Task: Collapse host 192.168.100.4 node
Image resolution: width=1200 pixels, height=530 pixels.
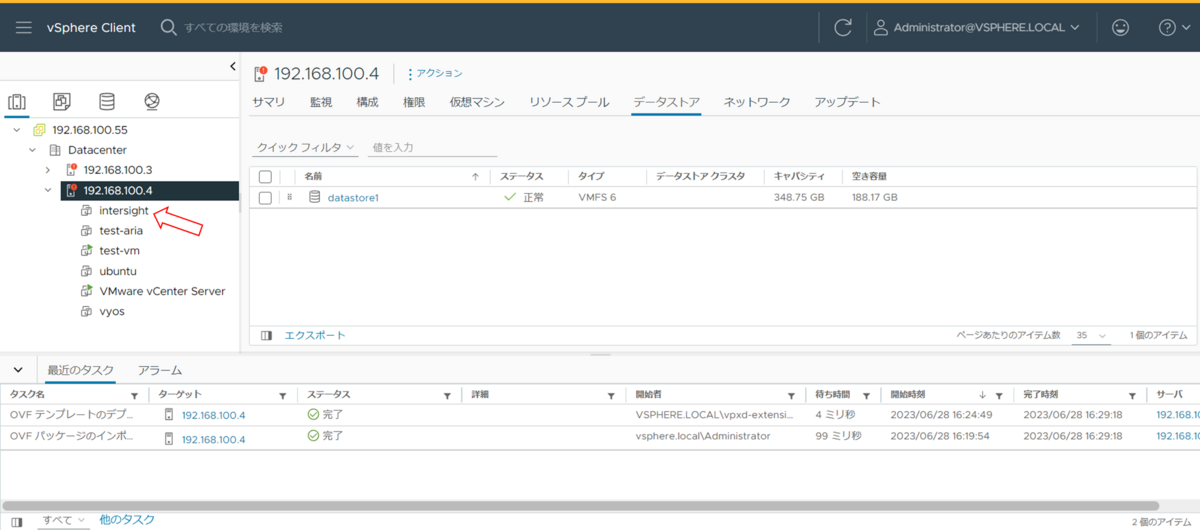Action: point(47,190)
